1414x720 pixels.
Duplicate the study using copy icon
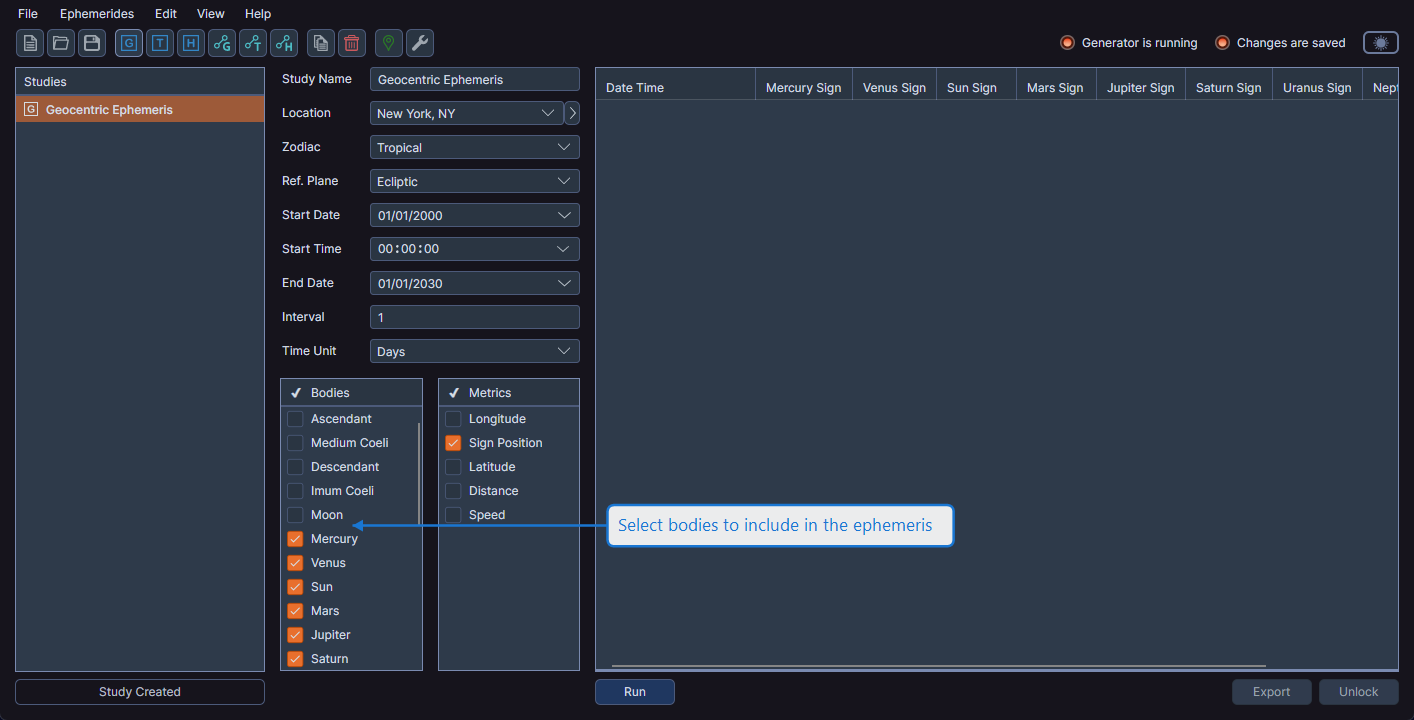click(320, 43)
